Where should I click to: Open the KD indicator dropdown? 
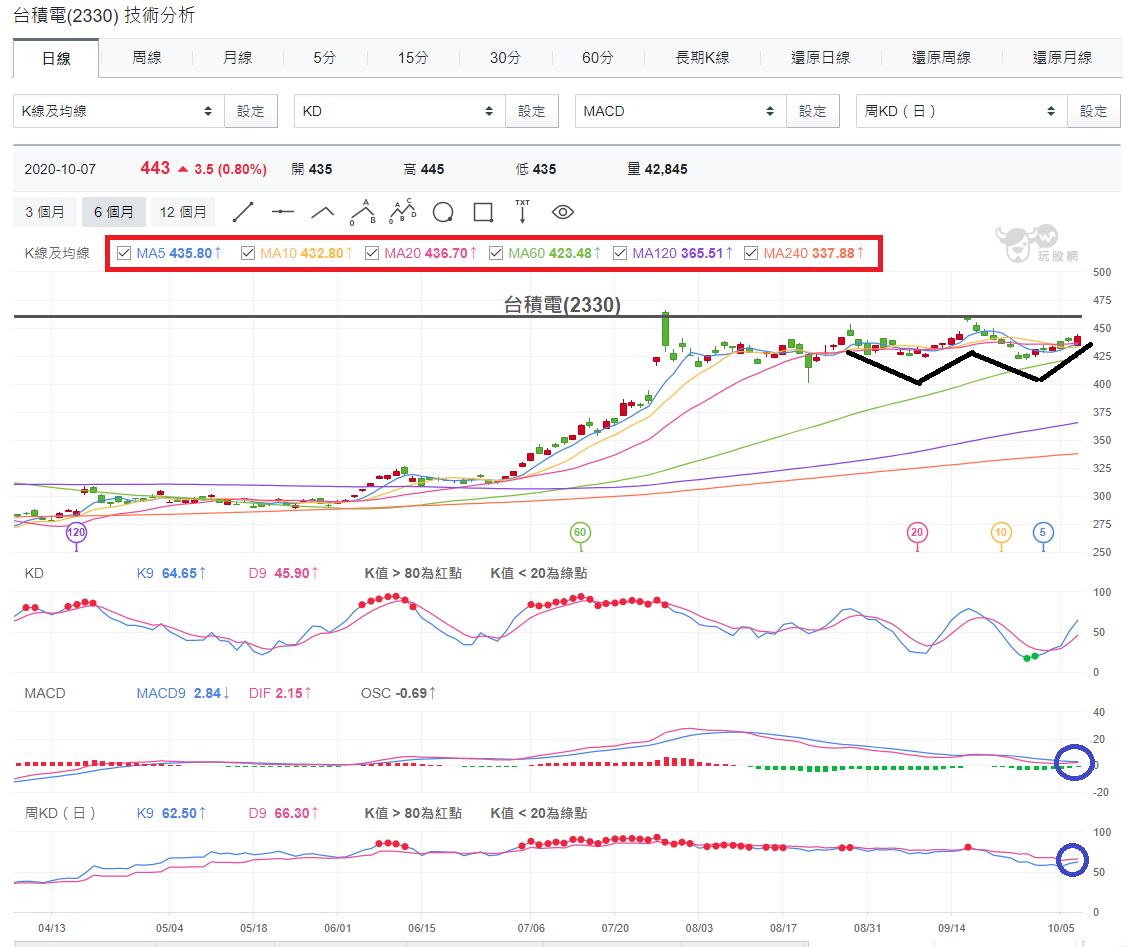pos(400,112)
